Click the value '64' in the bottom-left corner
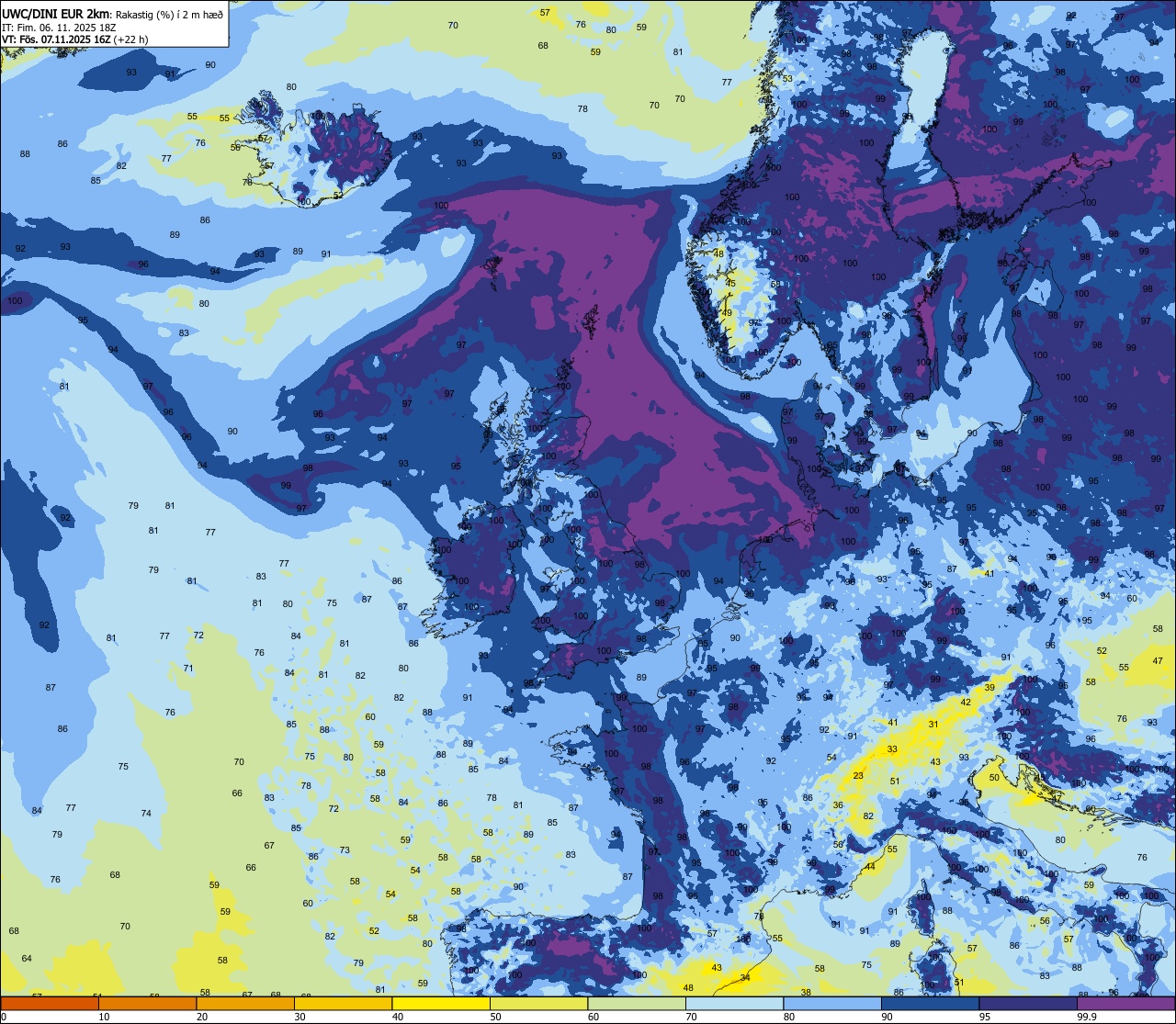Screen dimensions: 1176x1024 click(x=27, y=959)
